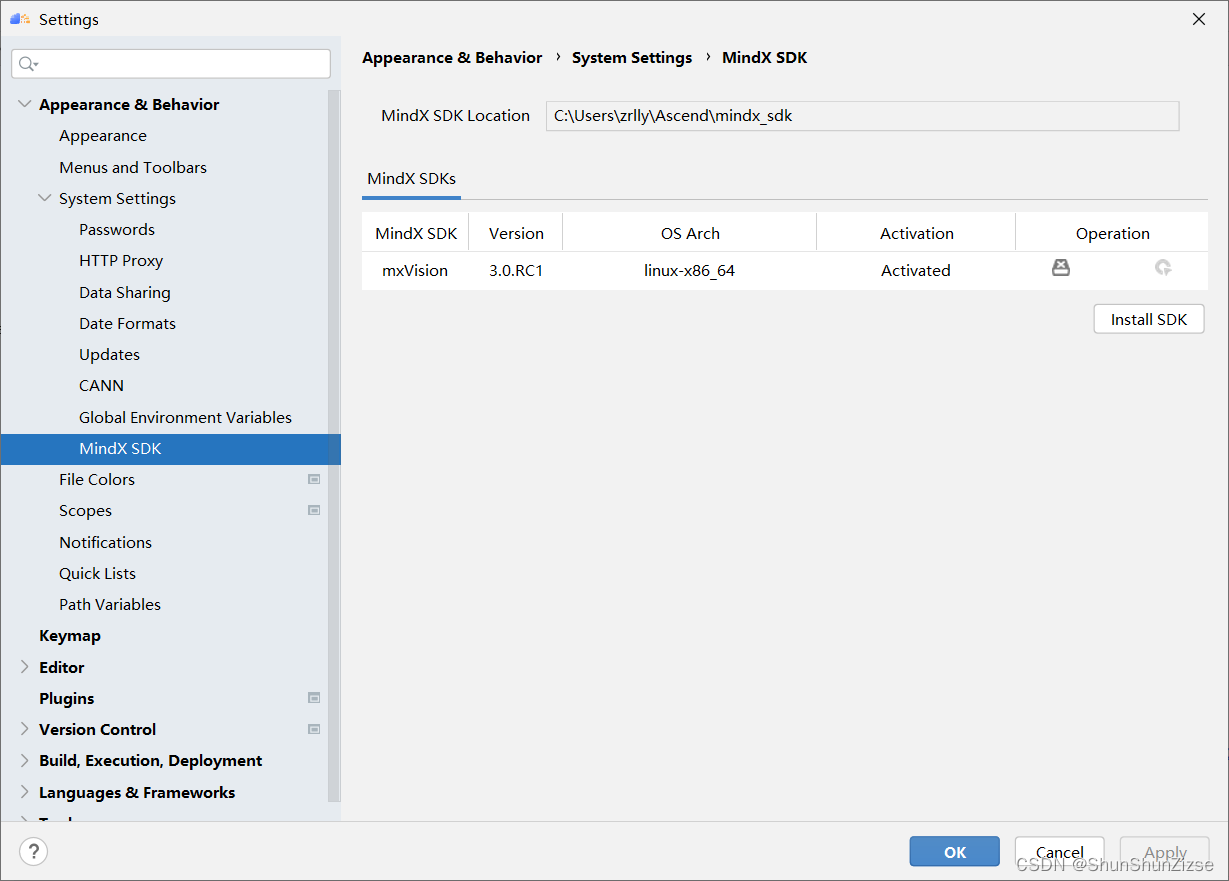1229x881 pixels.
Task: Click the MindX SDK column header
Action: click(415, 233)
